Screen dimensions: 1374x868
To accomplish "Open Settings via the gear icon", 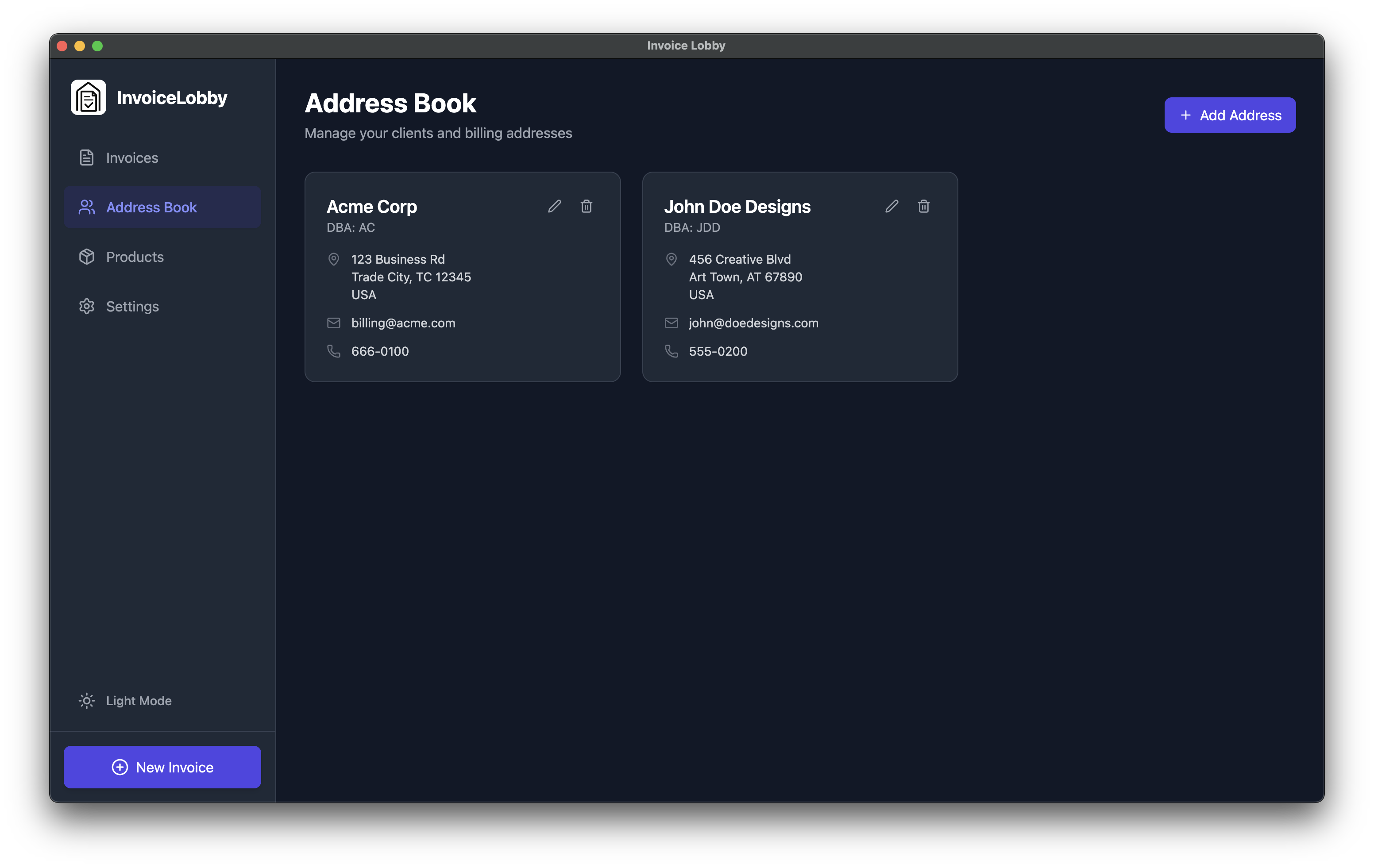I will [87, 306].
